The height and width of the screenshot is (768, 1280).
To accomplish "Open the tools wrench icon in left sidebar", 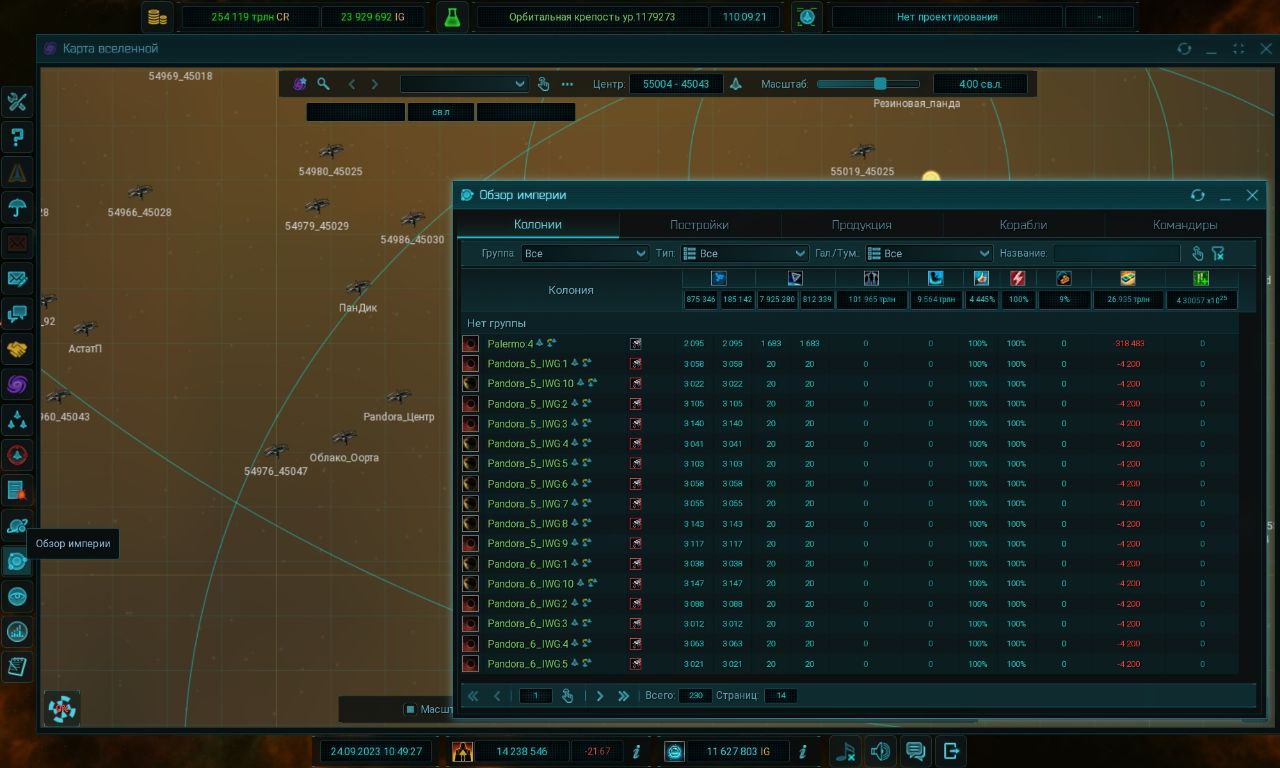I will 17,102.
